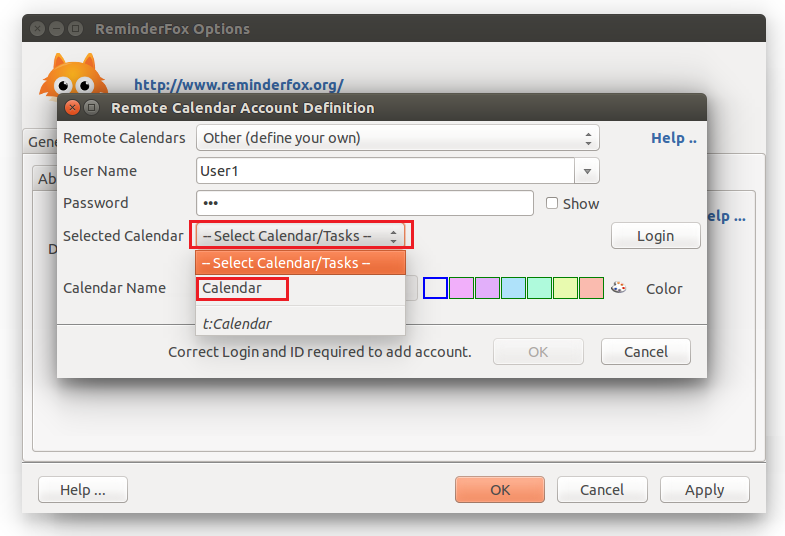
Task: Visit the reminderfox.org website link
Action: (x=239, y=85)
